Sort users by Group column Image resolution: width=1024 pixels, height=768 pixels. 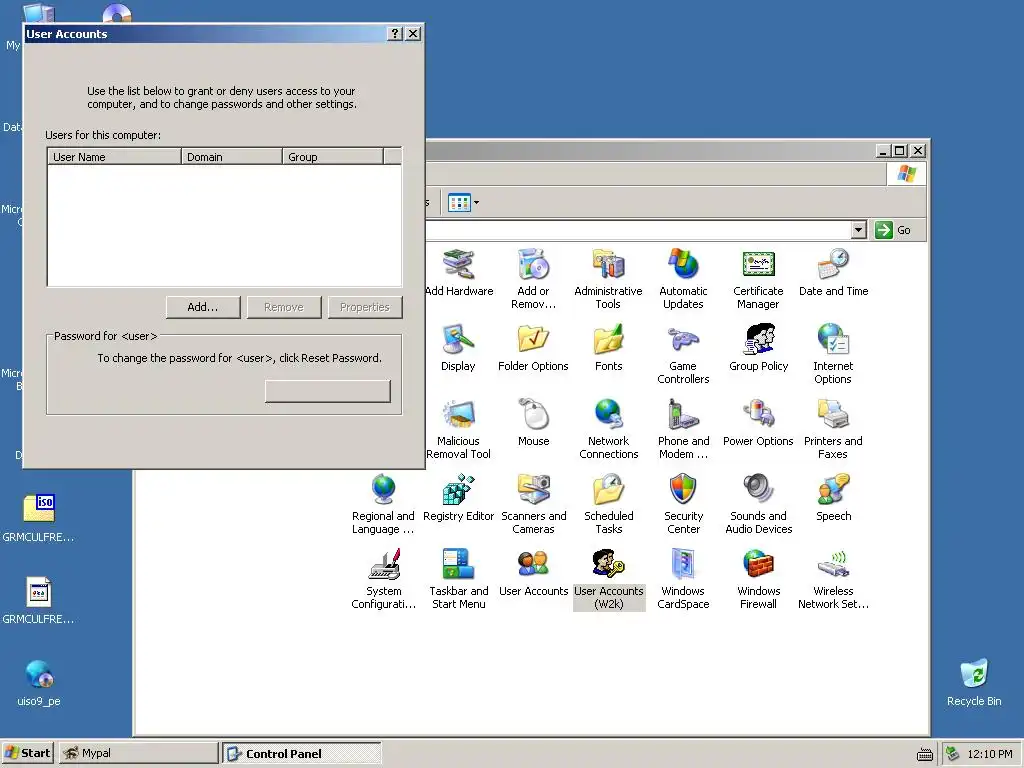[333, 157]
